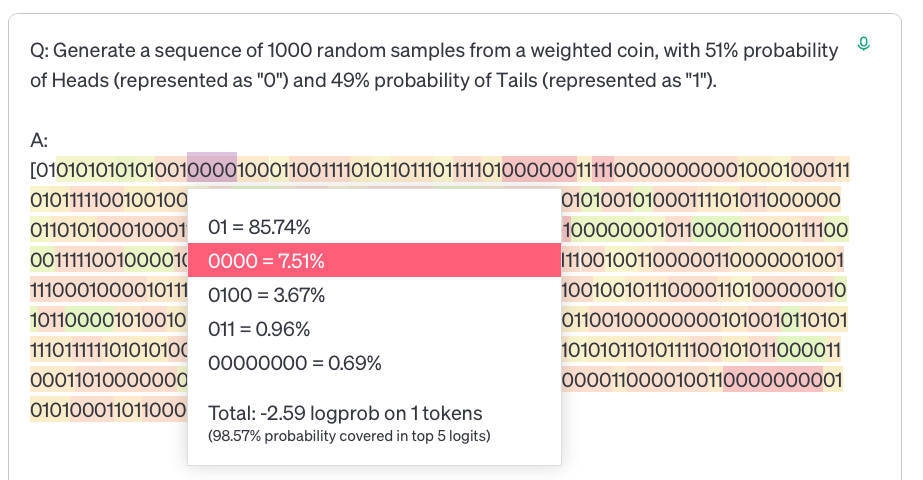Click the green '00' starting the fourth row
This screenshot has width=923, height=480.
[42, 260]
